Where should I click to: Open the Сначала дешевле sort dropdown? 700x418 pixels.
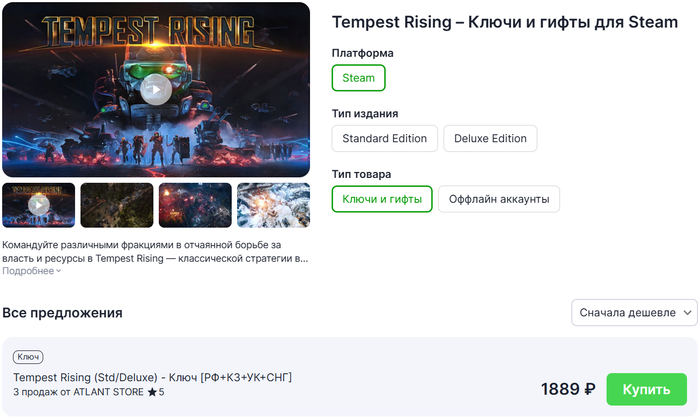tap(634, 312)
